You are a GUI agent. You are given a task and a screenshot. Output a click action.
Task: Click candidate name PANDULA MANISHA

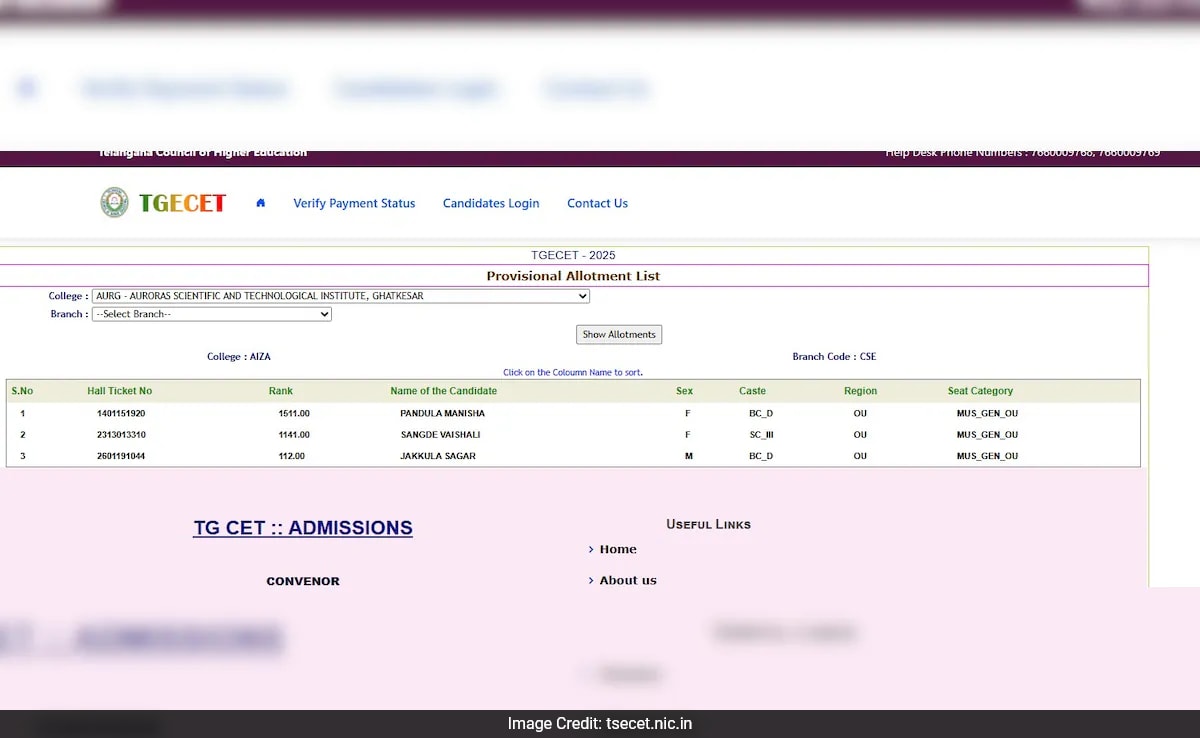(442, 413)
